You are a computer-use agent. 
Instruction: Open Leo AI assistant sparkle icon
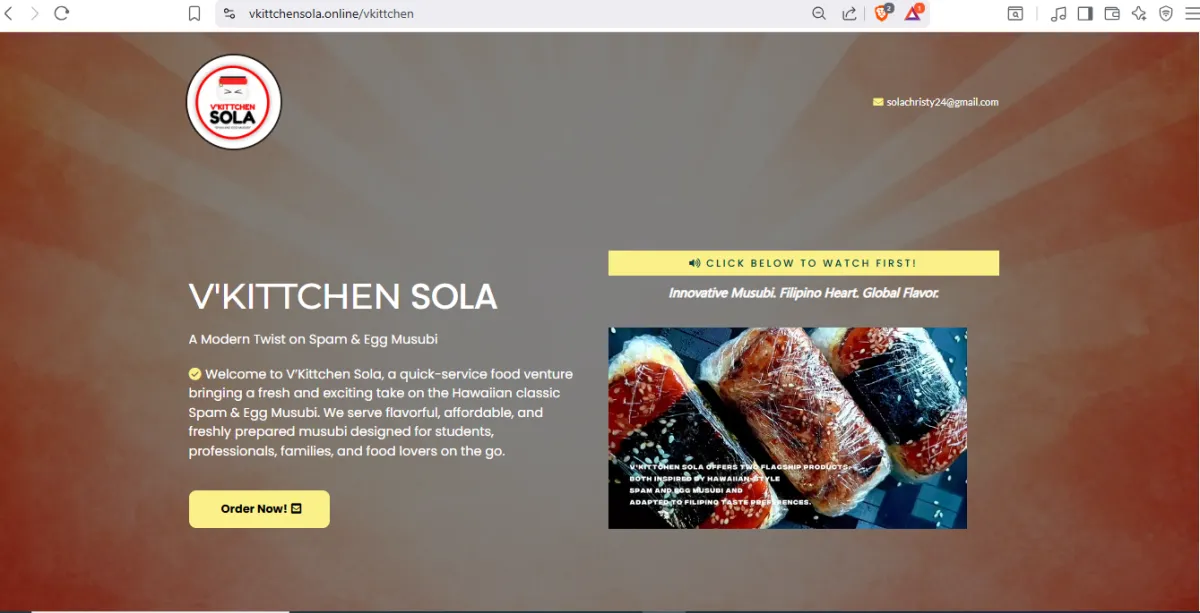coord(1139,13)
